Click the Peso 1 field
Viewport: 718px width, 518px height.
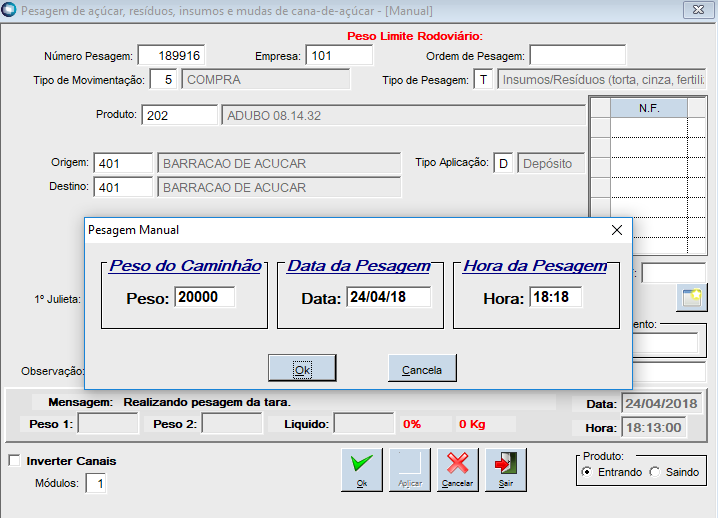(108, 424)
